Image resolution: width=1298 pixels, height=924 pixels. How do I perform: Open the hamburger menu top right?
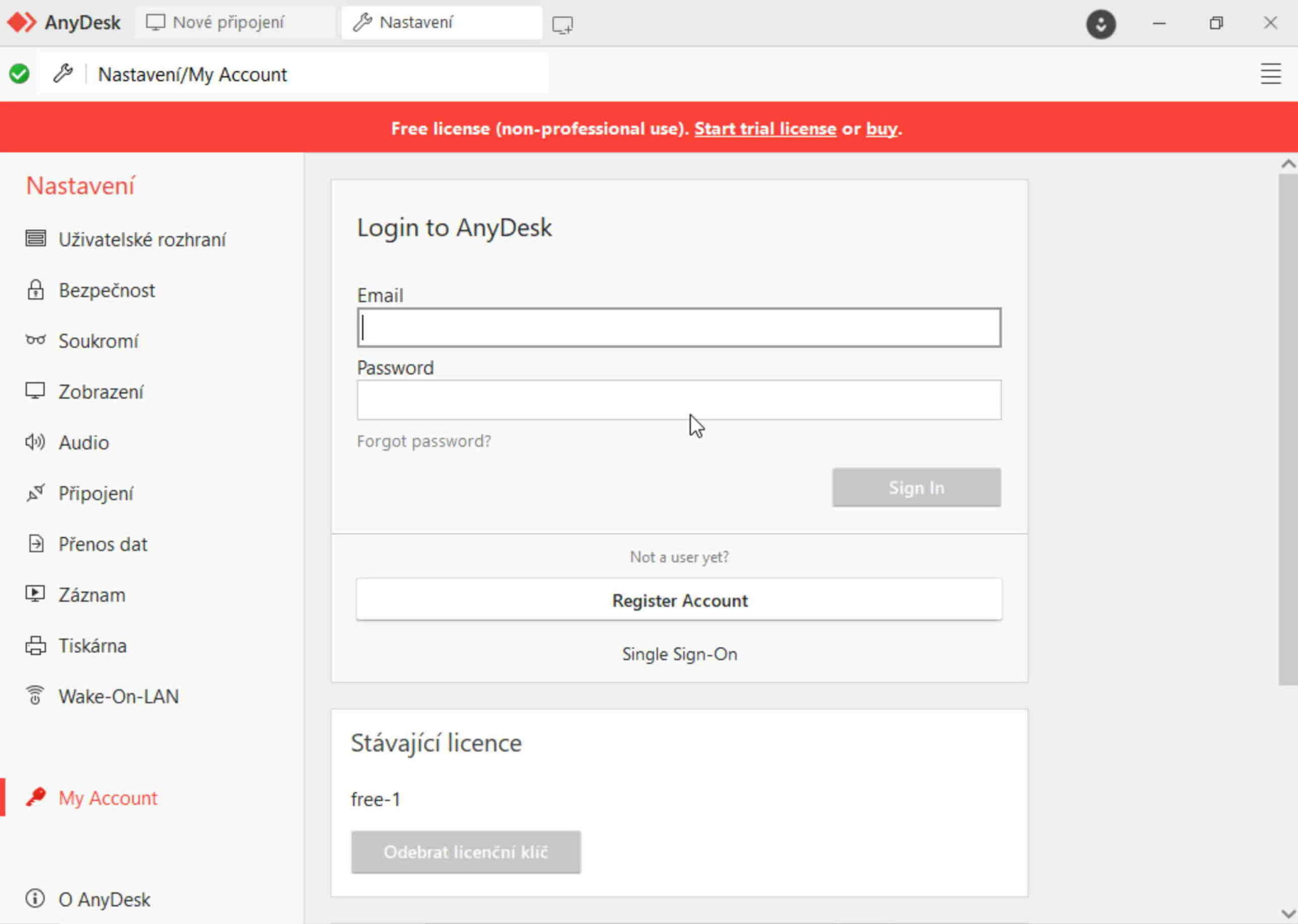1270,74
